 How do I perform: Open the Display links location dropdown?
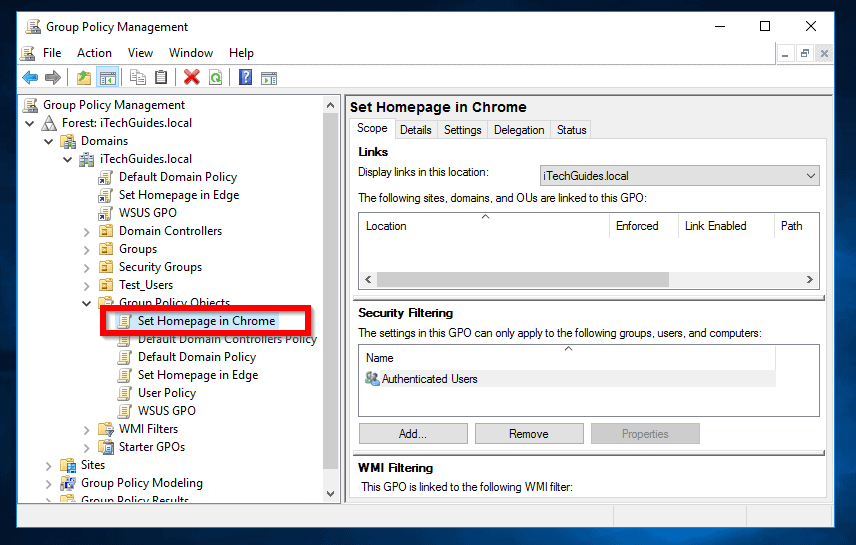[x=679, y=176]
